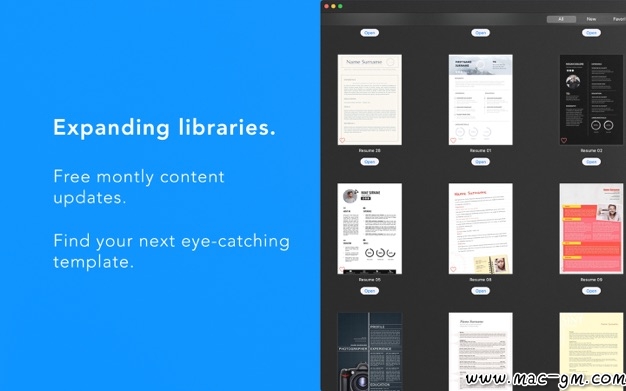The height and width of the screenshot is (391, 626).
Task: Click Open under Resume 01
Action: click(480, 162)
